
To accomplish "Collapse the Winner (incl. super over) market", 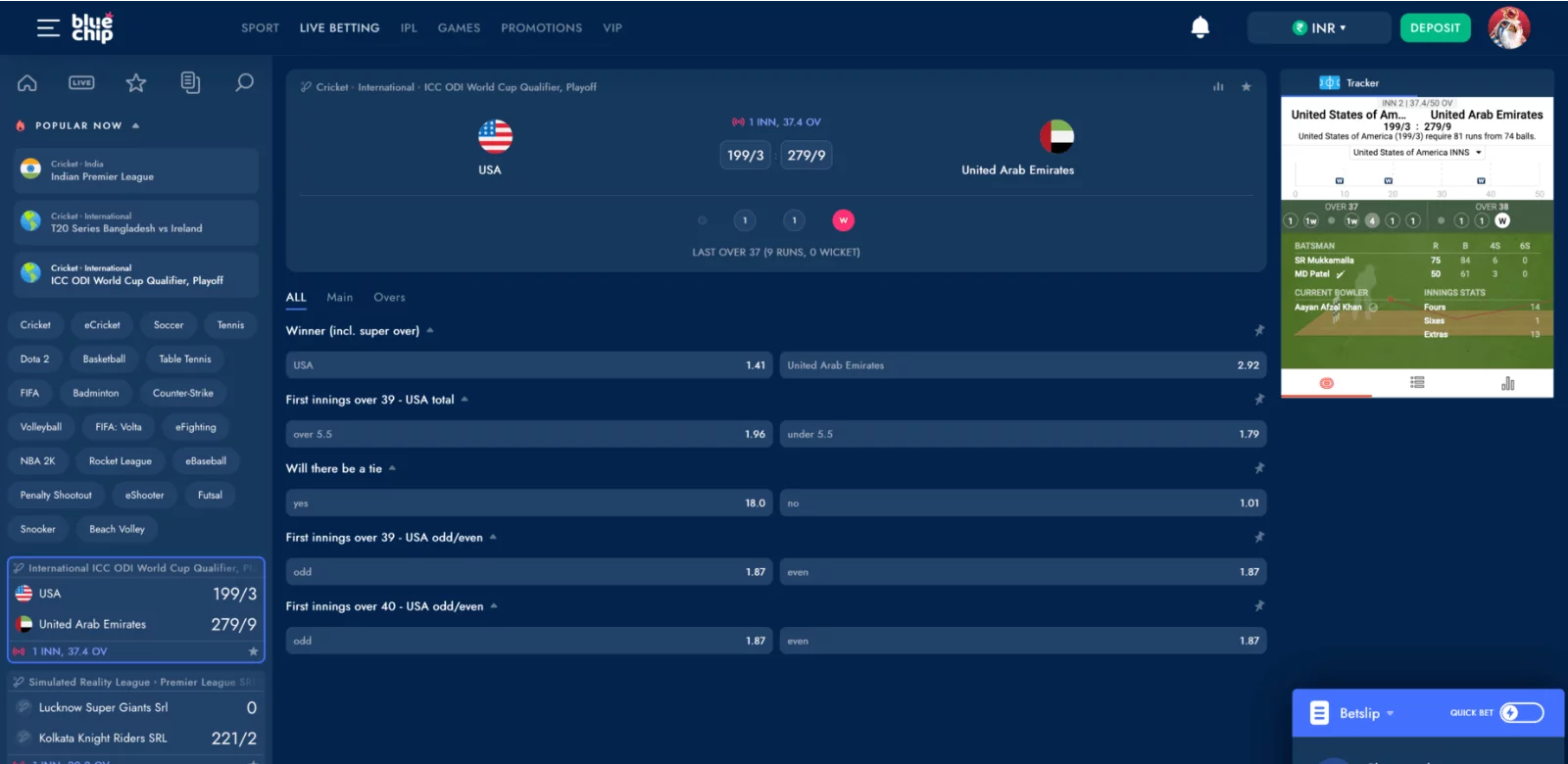I will (x=429, y=331).
